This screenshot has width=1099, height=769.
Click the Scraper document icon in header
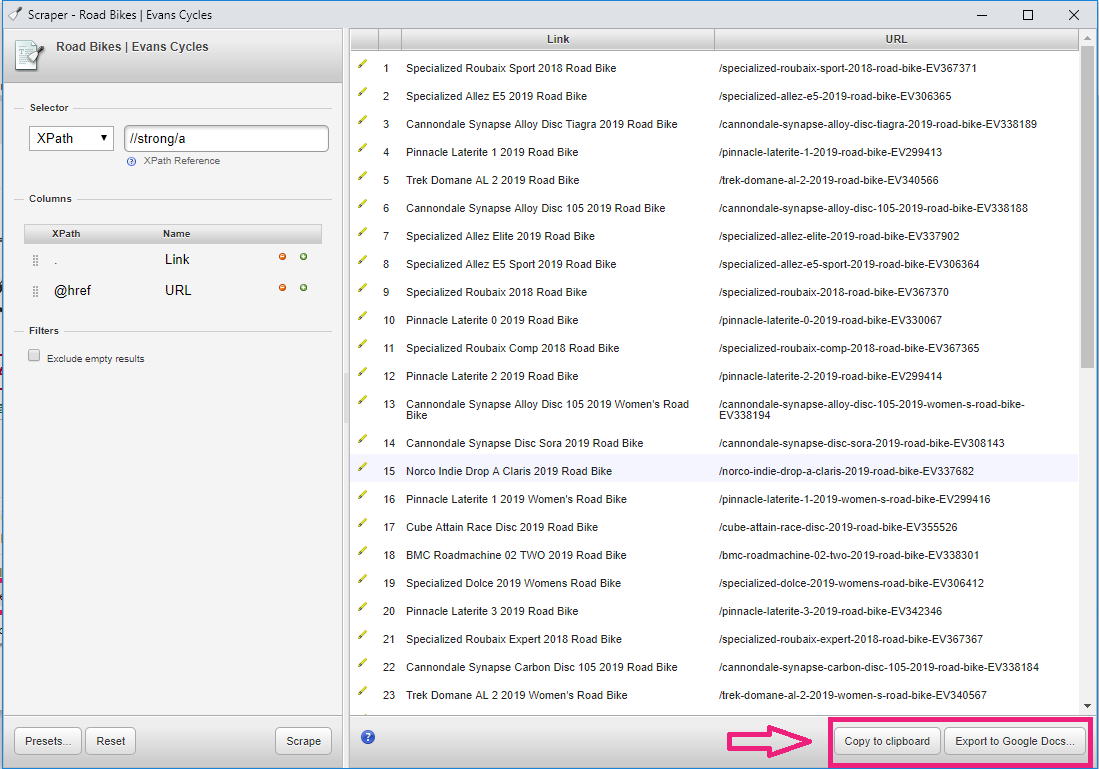pyautogui.click(x=28, y=55)
